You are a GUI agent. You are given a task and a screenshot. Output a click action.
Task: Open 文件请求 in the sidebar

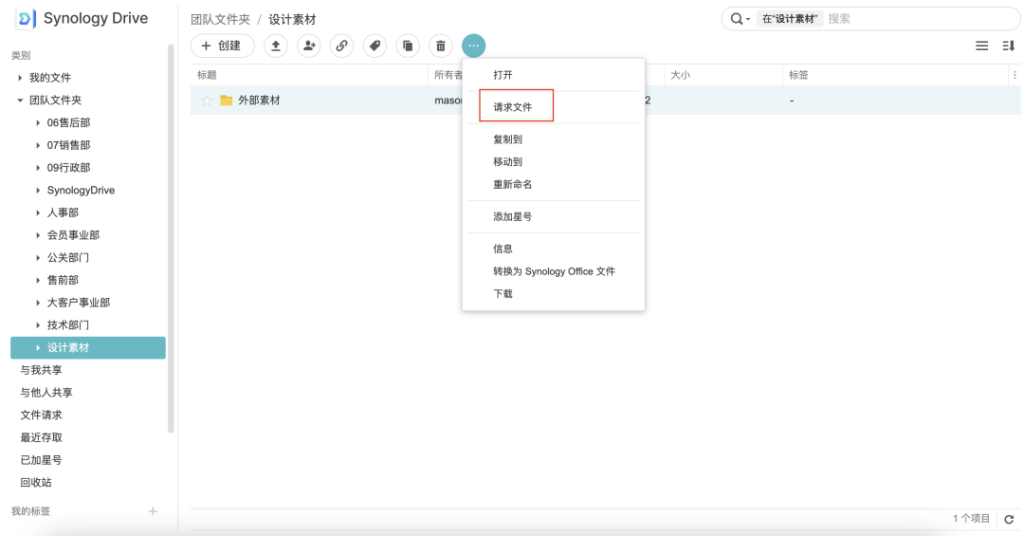pos(41,415)
